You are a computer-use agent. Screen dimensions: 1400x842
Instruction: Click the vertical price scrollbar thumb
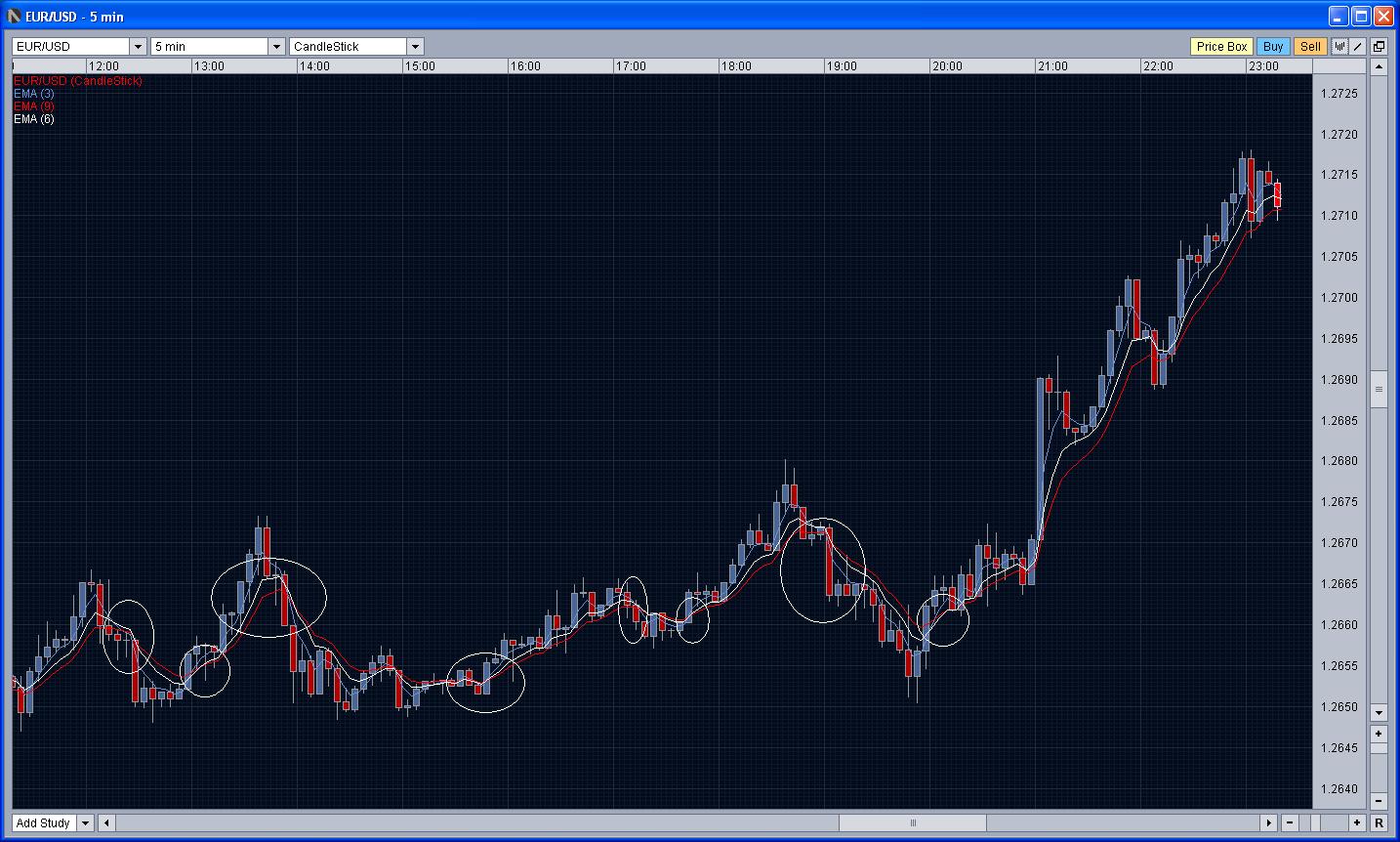[x=1379, y=390]
